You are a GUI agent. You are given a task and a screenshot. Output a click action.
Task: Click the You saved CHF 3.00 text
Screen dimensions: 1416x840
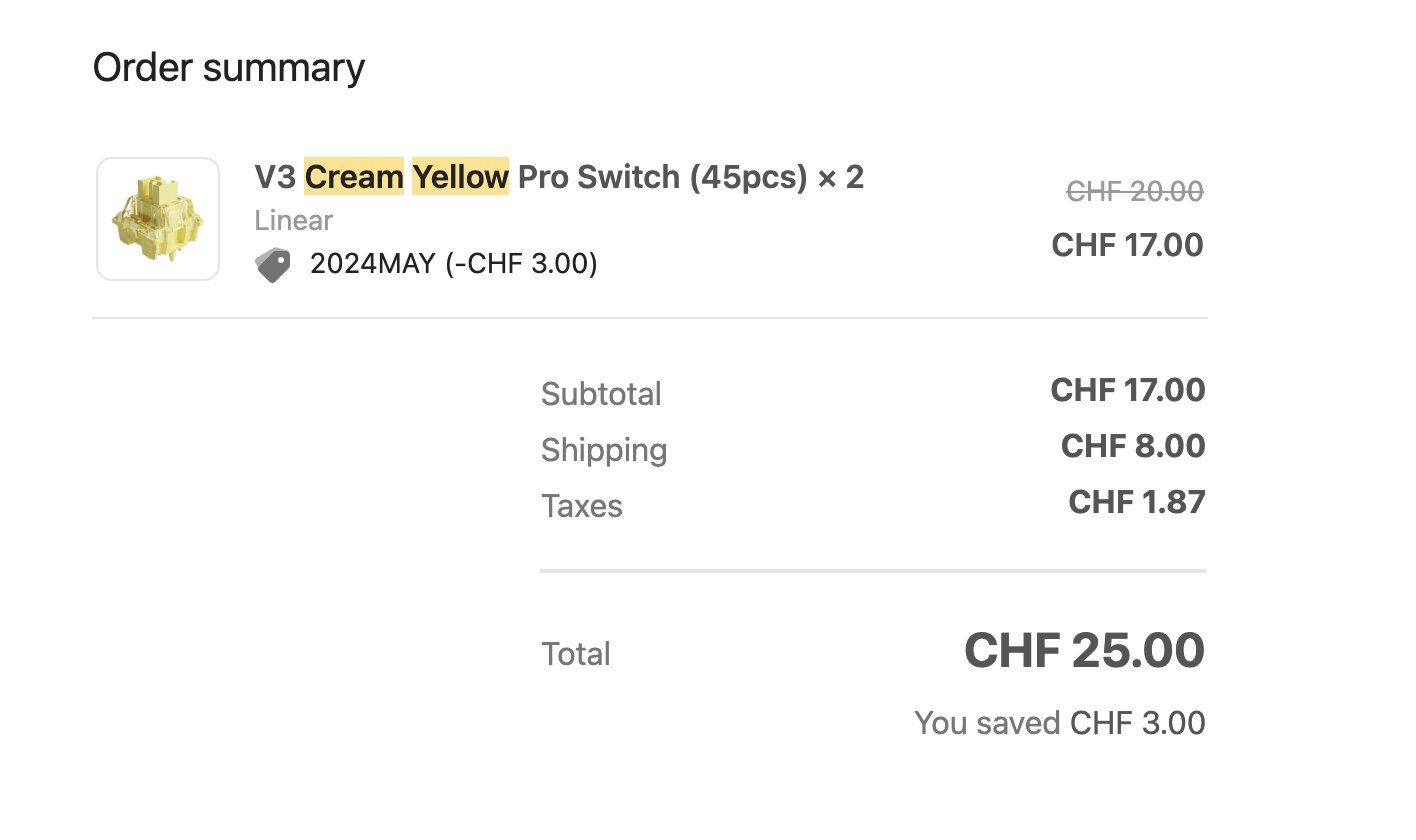1060,723
